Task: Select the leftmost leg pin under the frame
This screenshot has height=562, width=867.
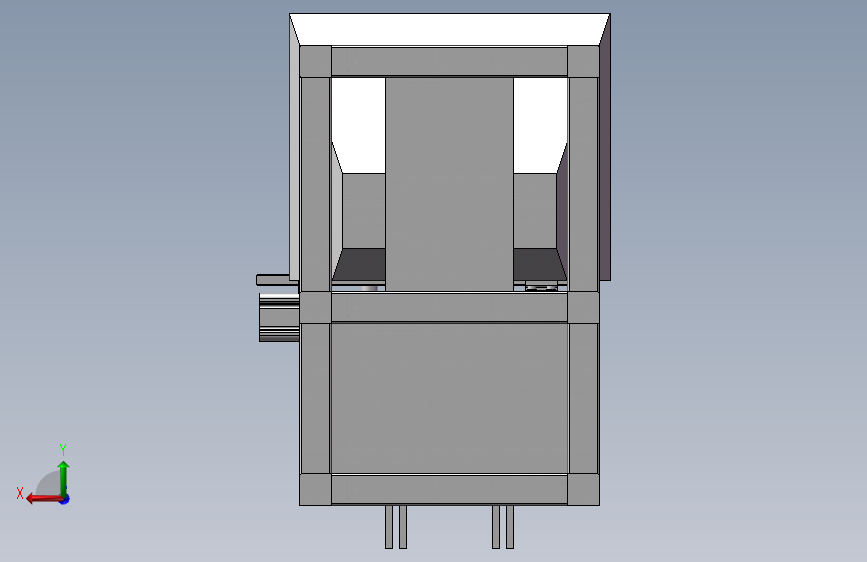Action: [x=389, y=527]
